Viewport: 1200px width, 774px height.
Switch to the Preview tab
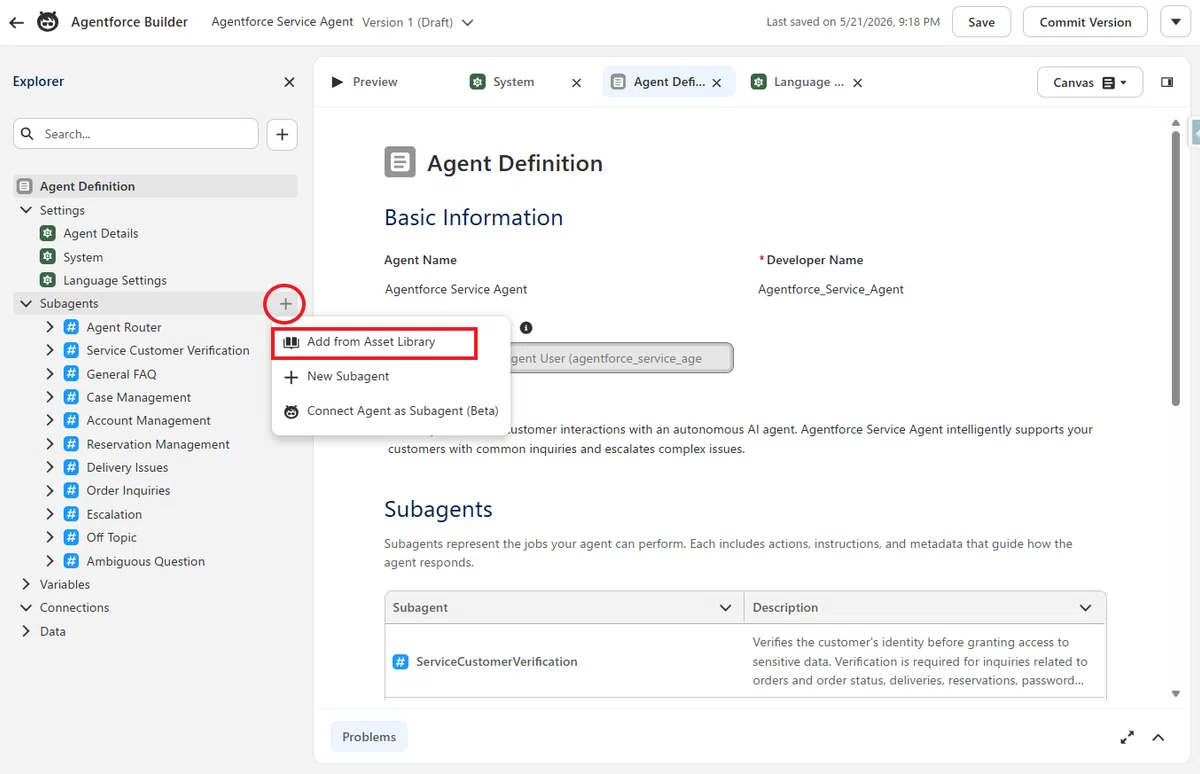click(x=364, y=82)
